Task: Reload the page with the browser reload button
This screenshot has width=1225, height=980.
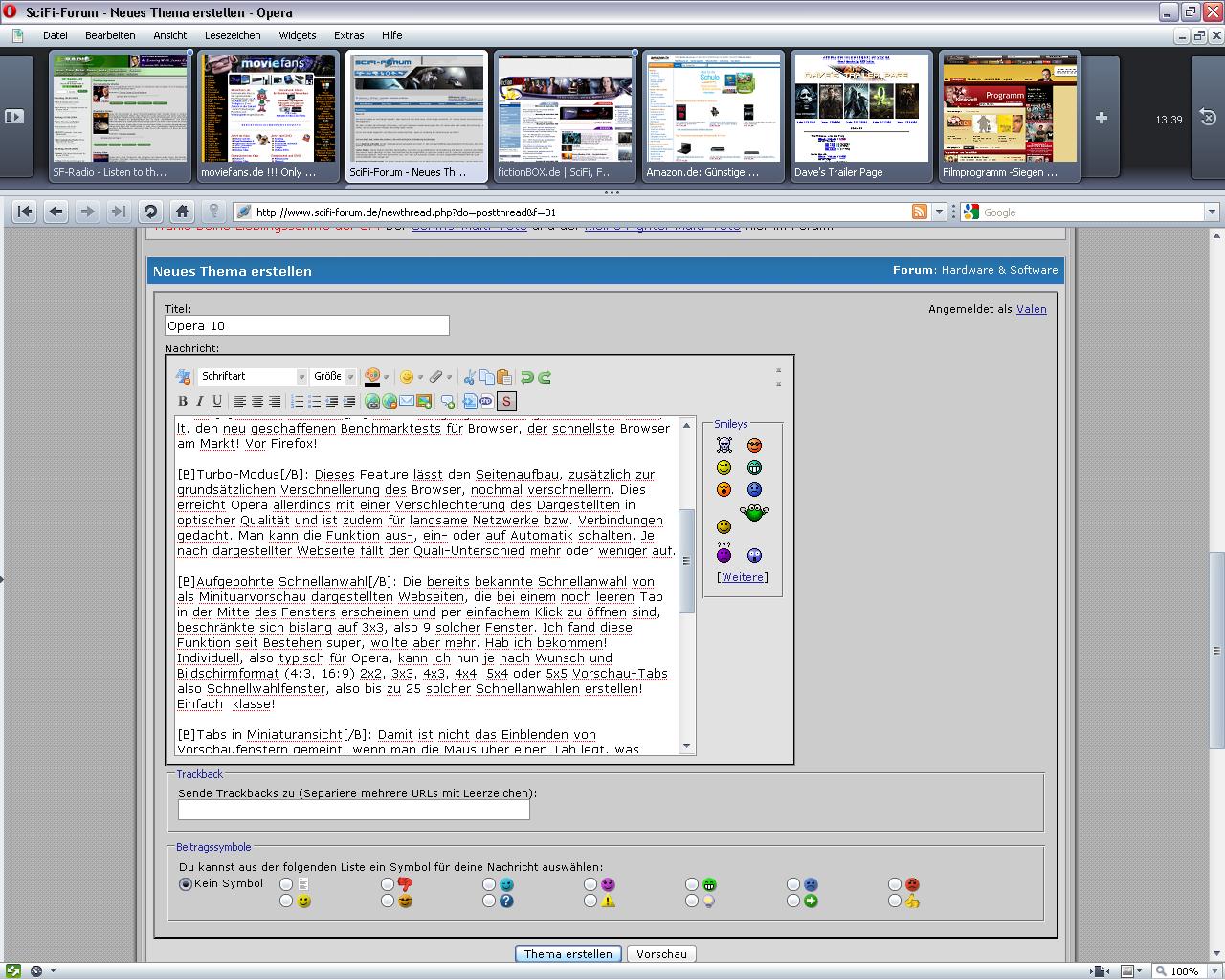Action: [150, 212]
